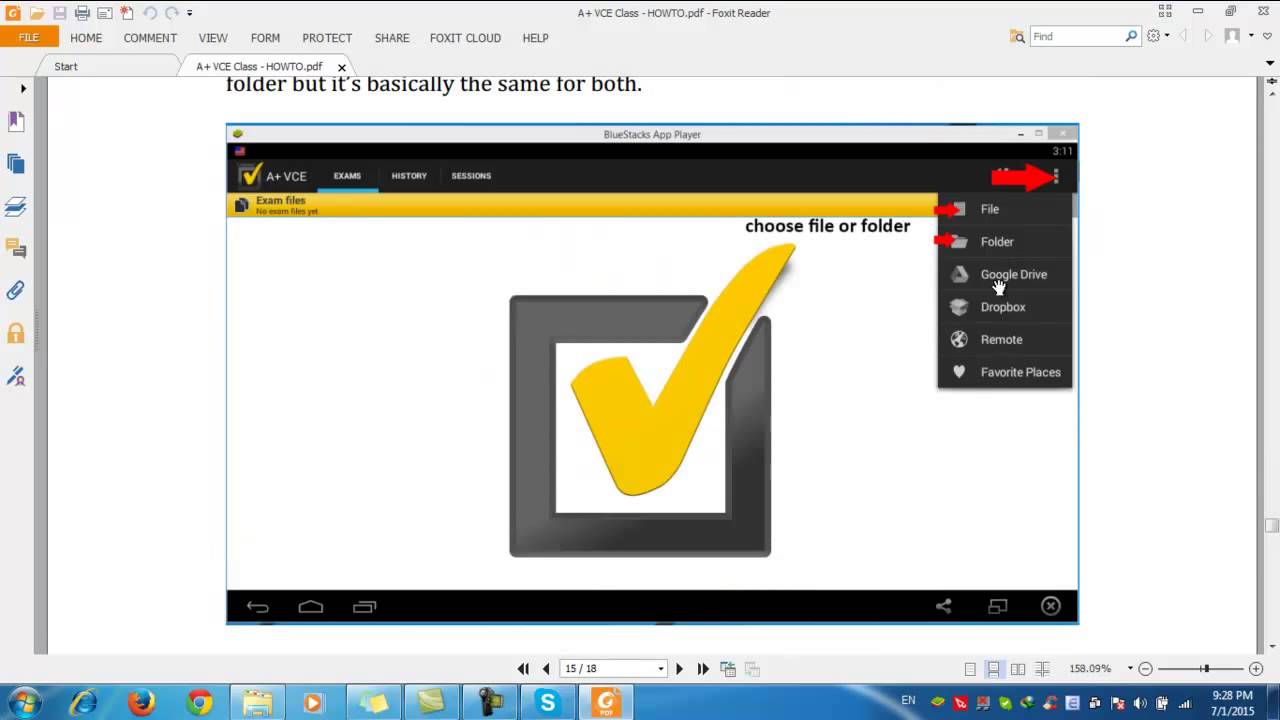Click the create new PDF icon

127,13
